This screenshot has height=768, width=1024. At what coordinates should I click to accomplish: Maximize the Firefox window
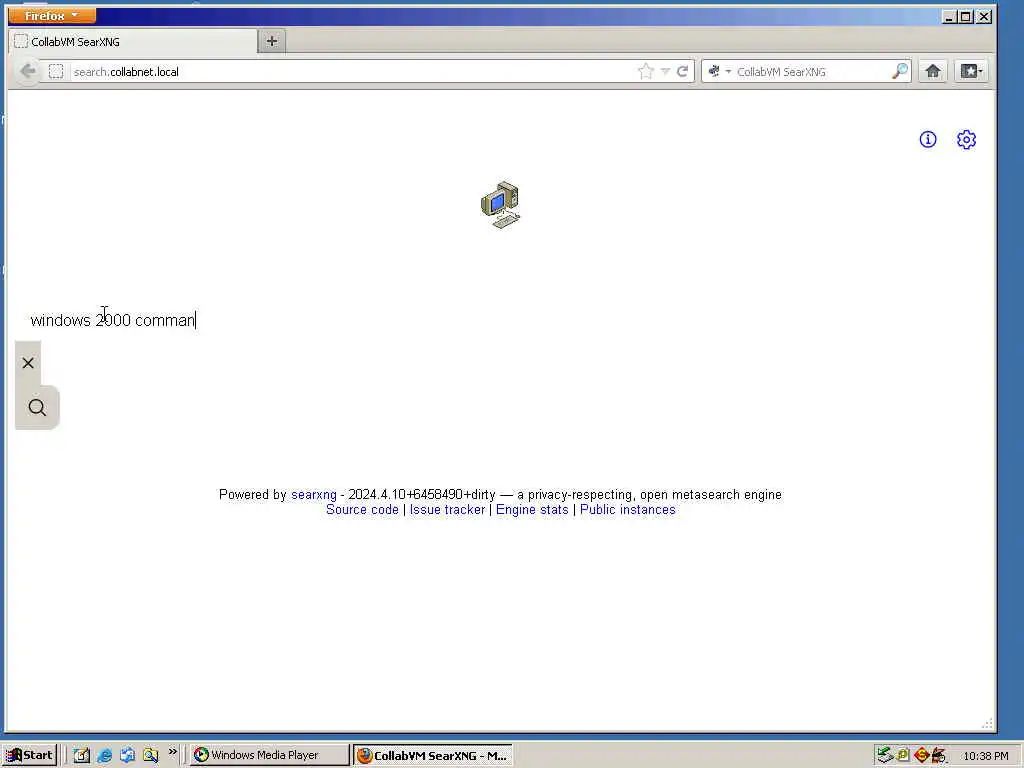click(966, 16)
